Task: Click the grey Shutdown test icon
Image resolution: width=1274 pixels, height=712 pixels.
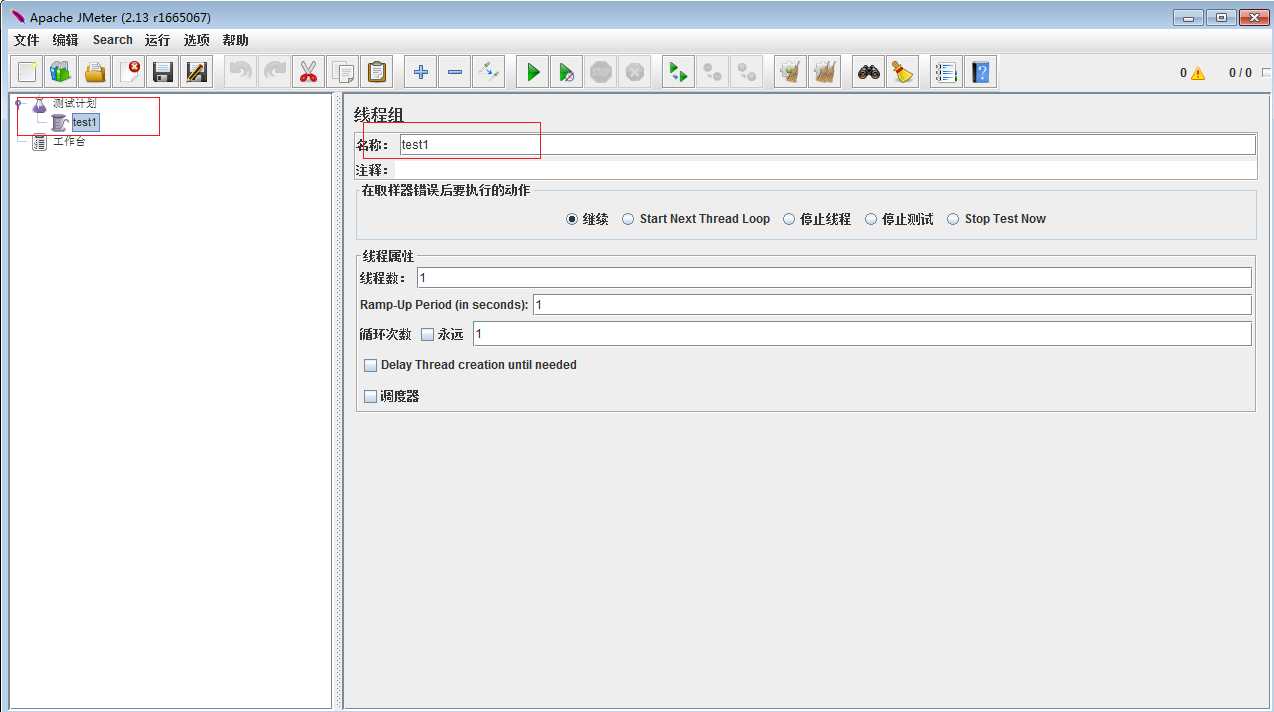Action: [x=635, y=72]
